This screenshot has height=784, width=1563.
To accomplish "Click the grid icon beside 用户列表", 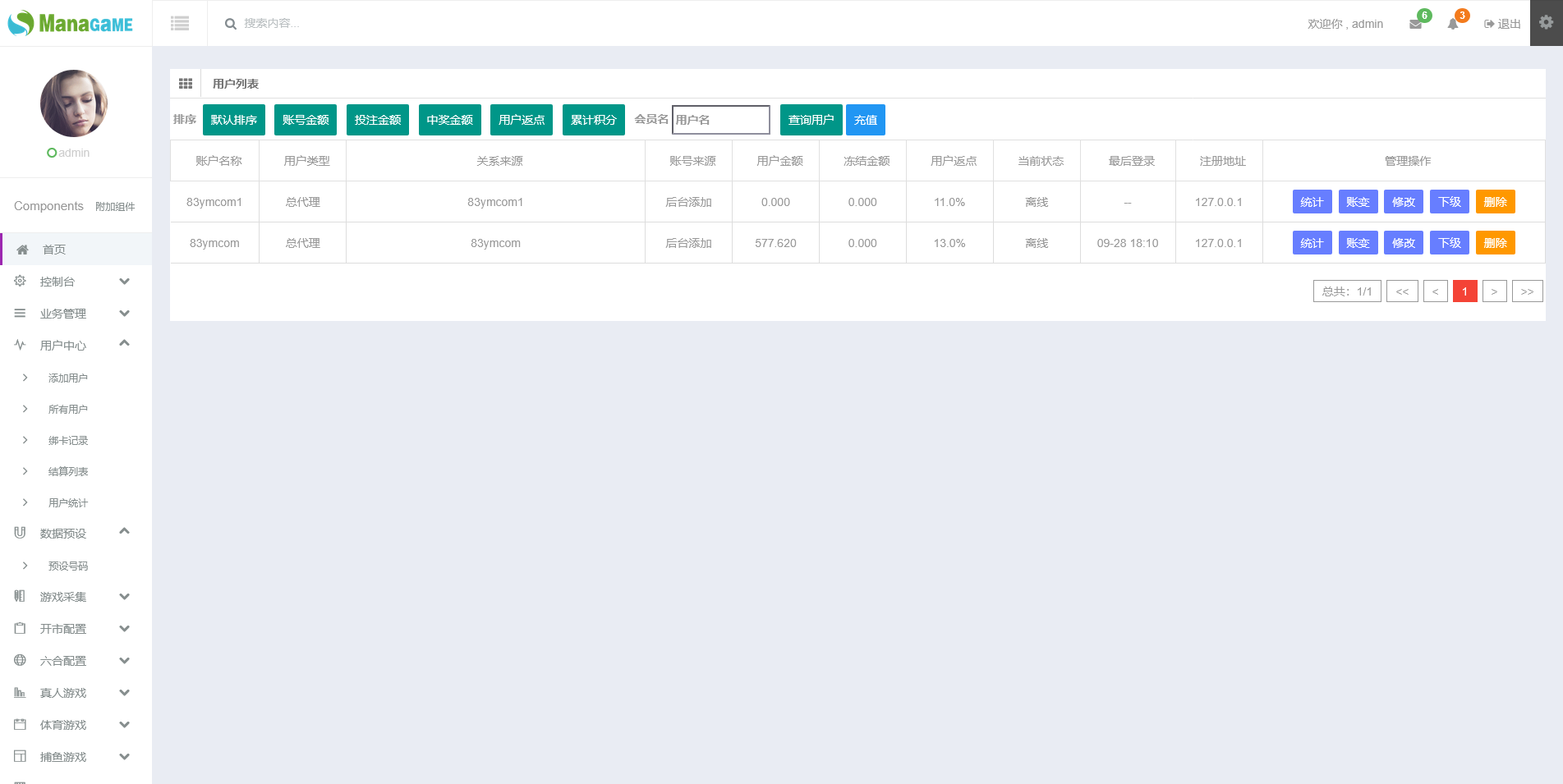I will pos(186,84).
